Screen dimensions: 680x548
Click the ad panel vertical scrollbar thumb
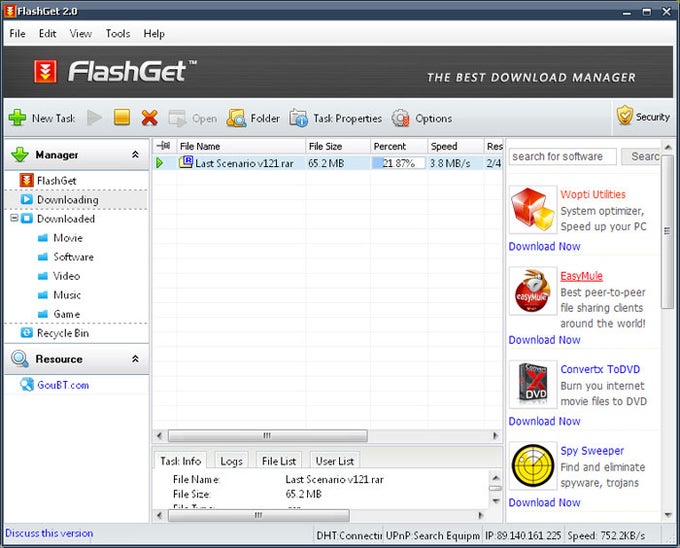pos(668,231)
